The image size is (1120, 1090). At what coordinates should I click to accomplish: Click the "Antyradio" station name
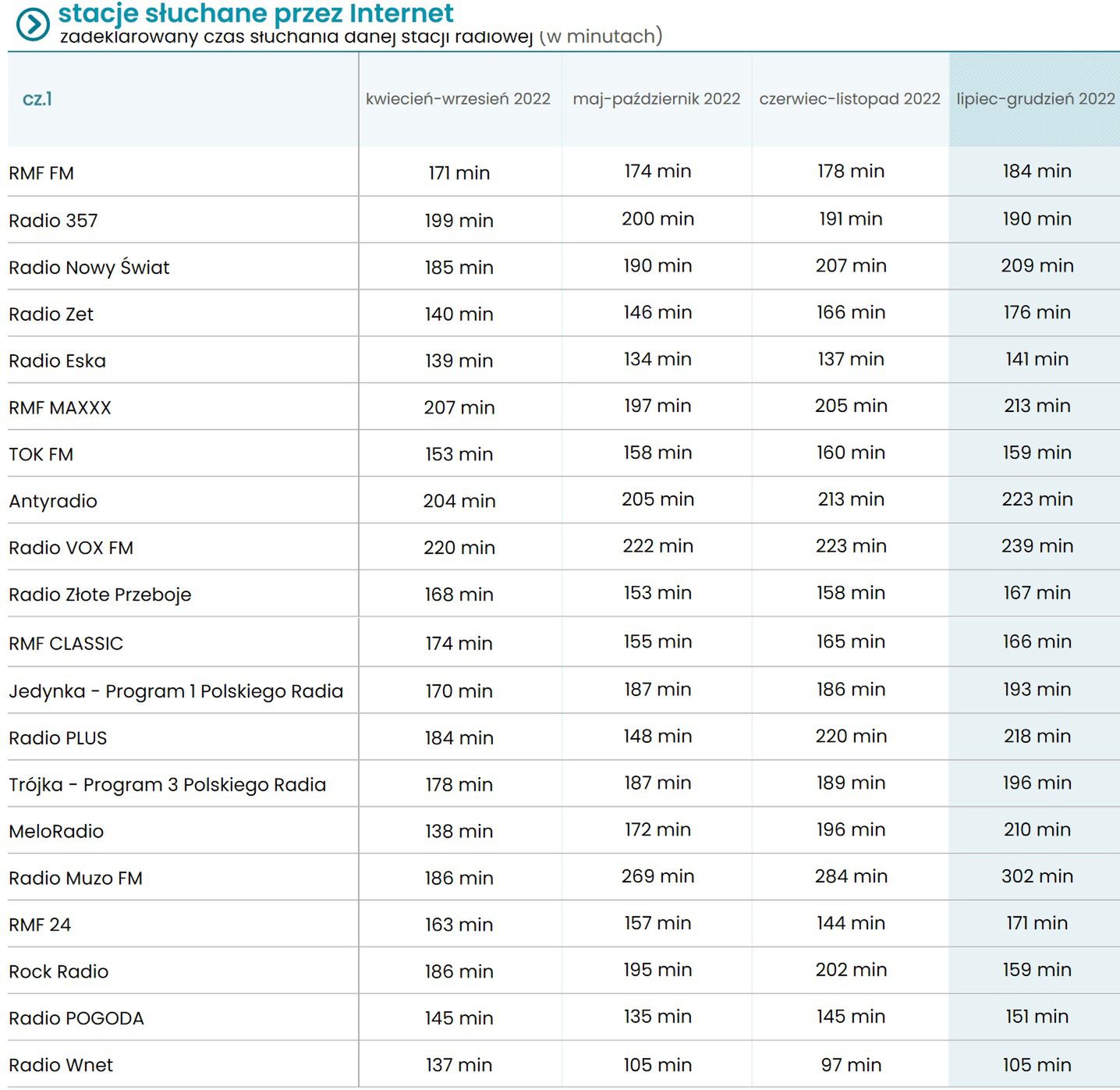pyautogui.click(x=53, y=502)
